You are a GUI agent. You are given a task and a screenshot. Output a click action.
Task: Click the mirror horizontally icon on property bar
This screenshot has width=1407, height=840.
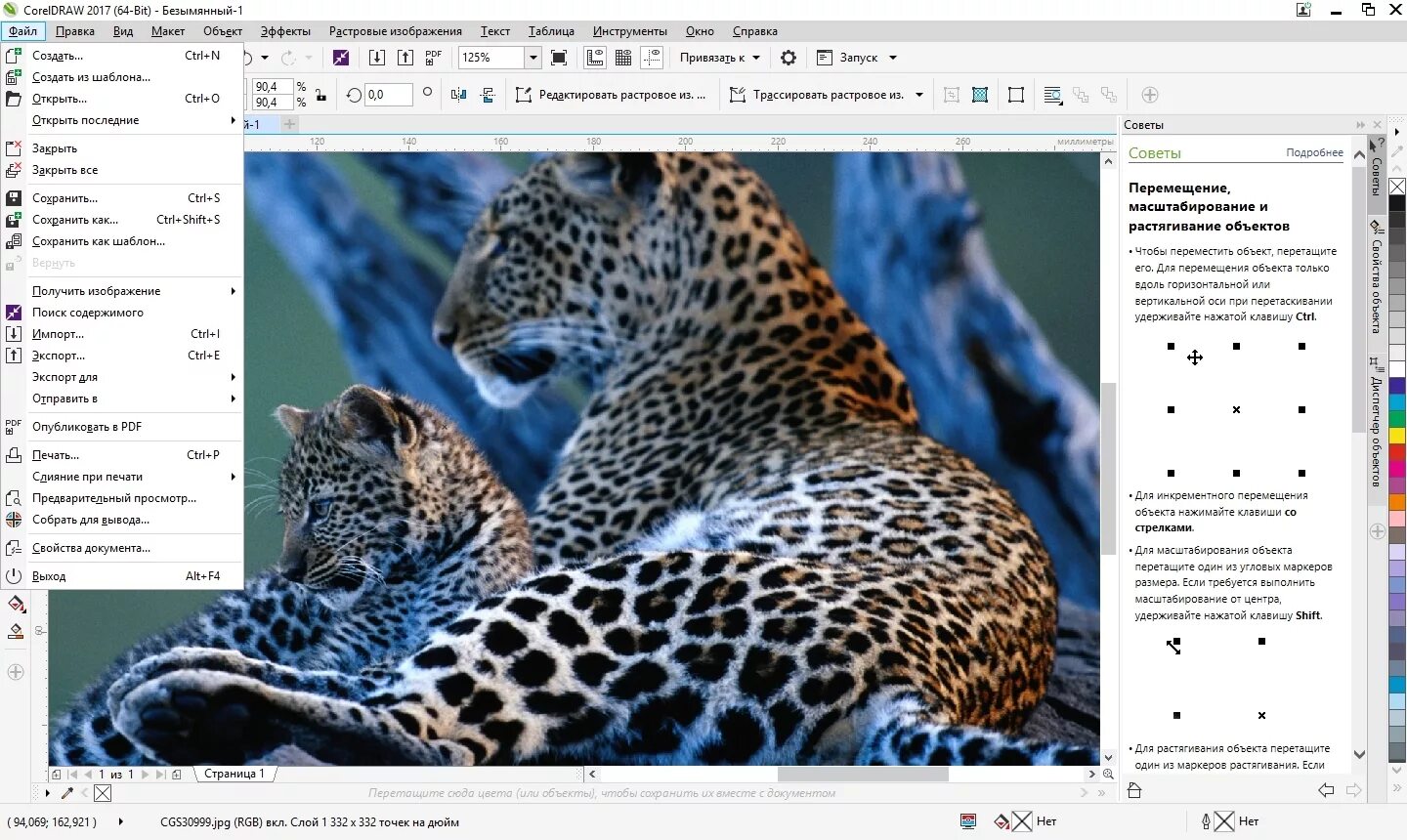(x=459, y=95)
